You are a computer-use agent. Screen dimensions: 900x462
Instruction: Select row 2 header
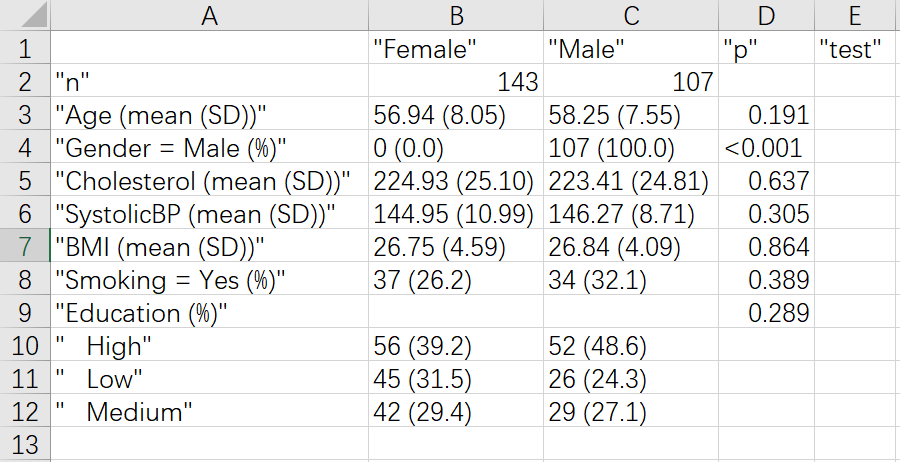click(x=24, y=81)
